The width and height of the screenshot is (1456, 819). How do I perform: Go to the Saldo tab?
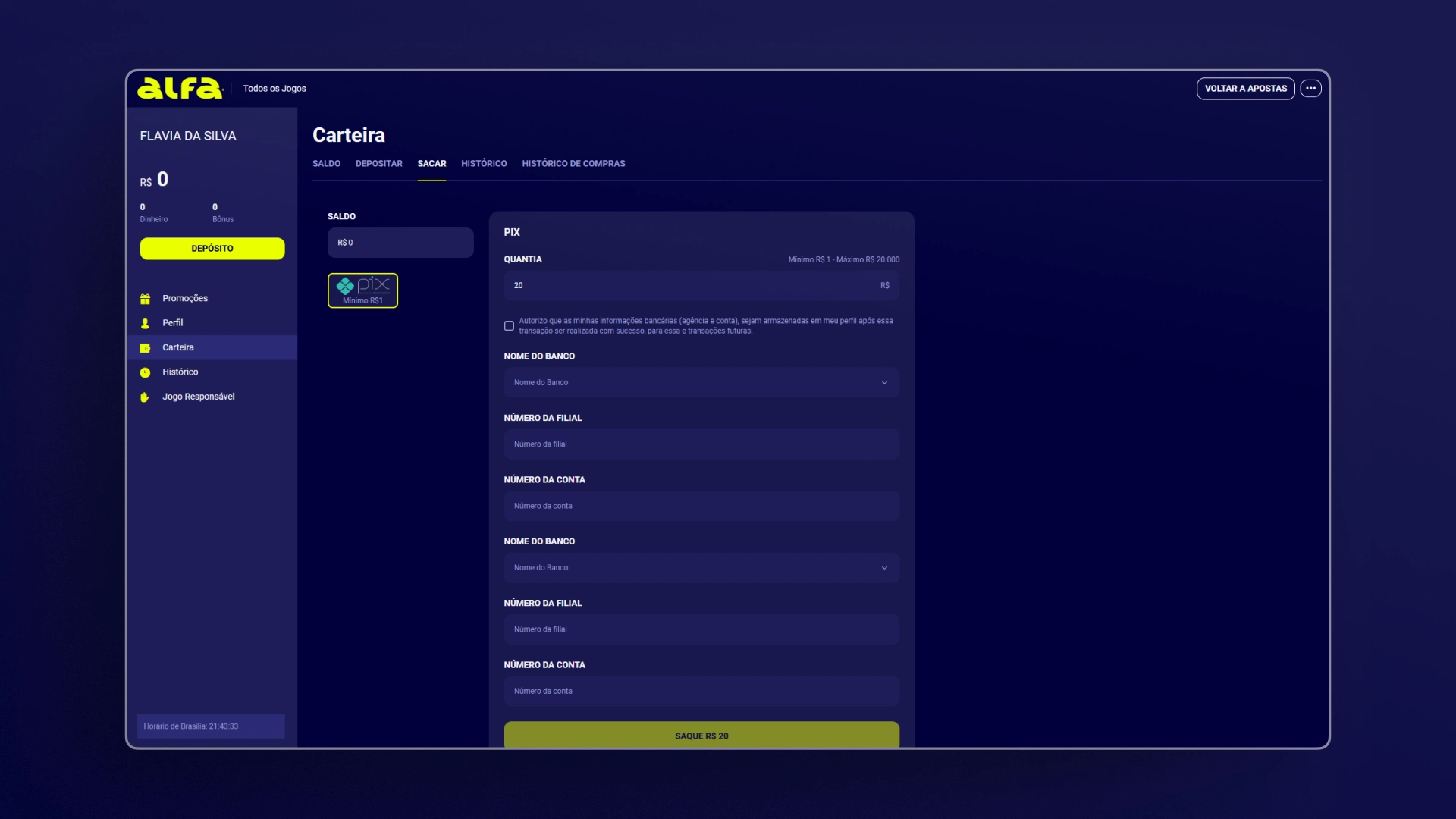coord(326,164)
